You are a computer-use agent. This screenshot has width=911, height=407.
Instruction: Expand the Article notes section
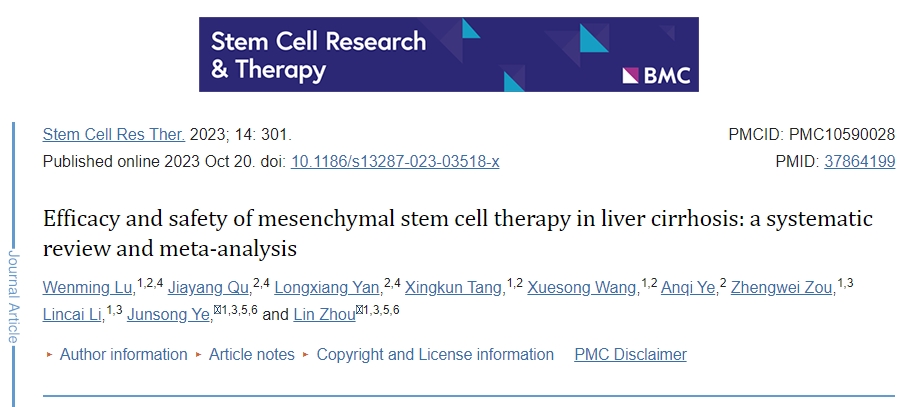[251, 354]
